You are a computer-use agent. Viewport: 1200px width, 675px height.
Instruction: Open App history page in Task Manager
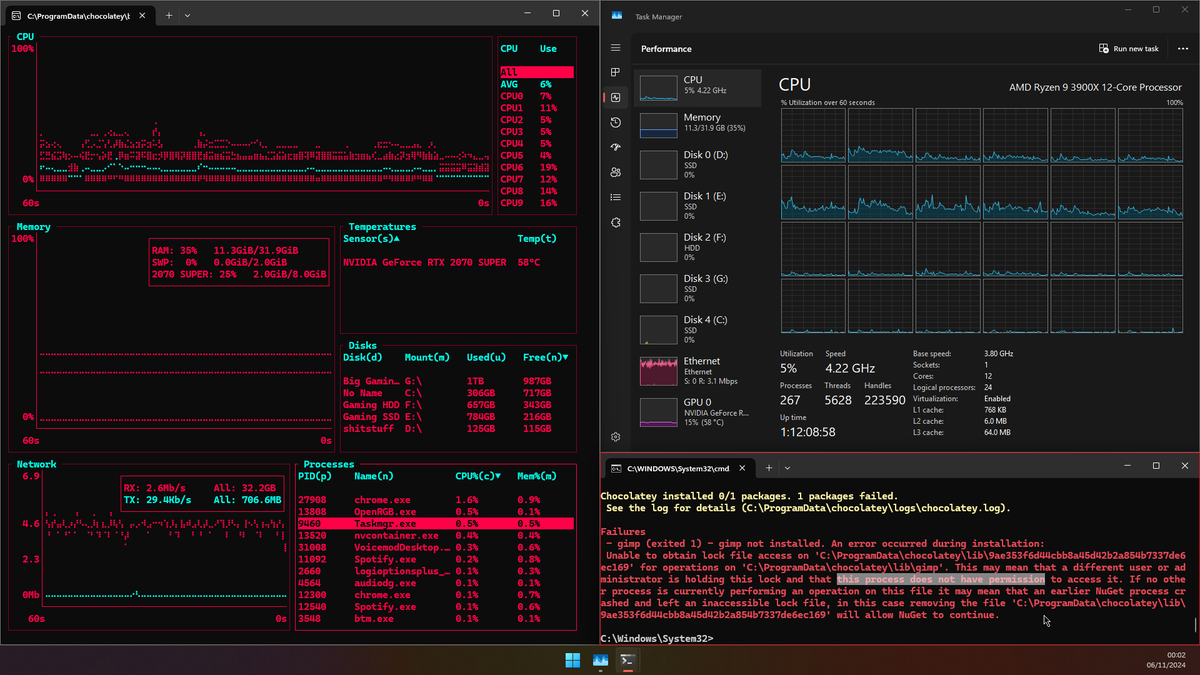(x=616, y=122)
